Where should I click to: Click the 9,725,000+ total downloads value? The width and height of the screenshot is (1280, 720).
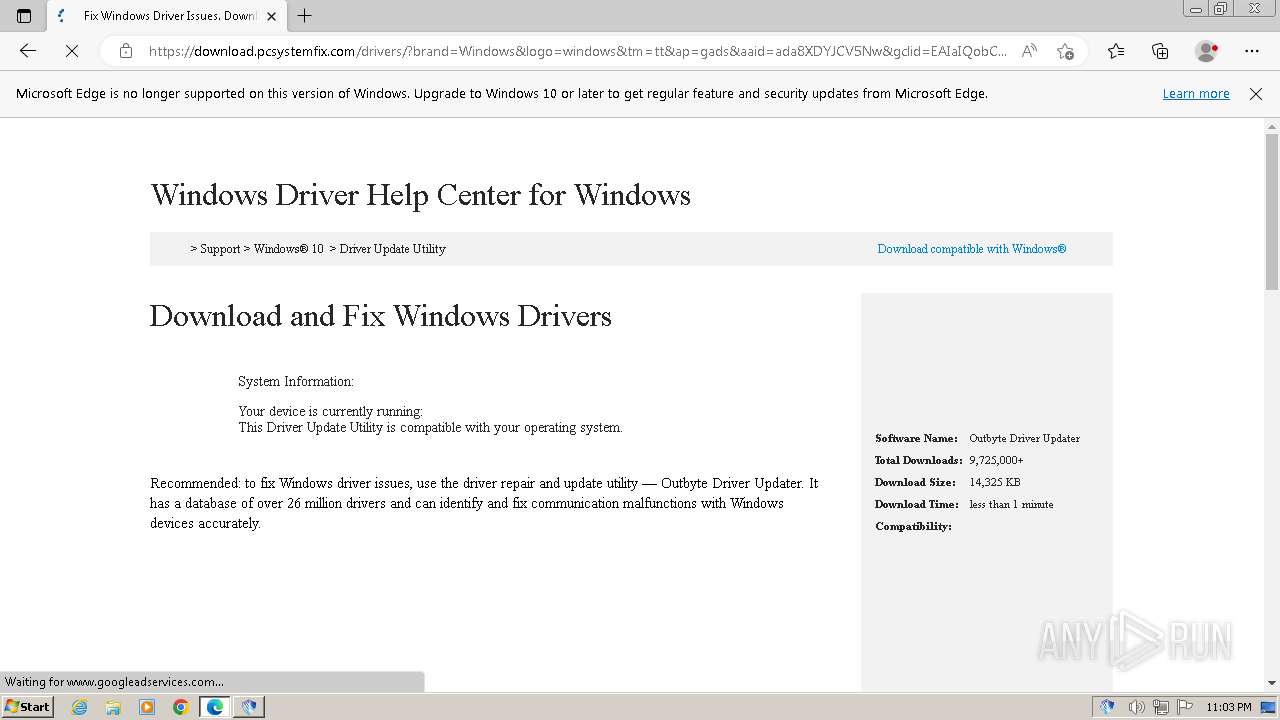click(x=996, y=460)
